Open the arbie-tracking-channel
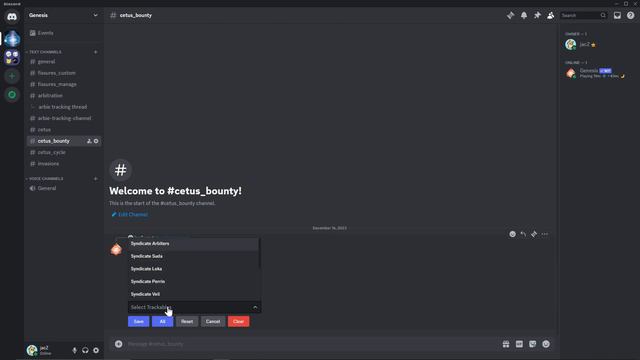This screenshot has width=640, height=360. (63, 118)
